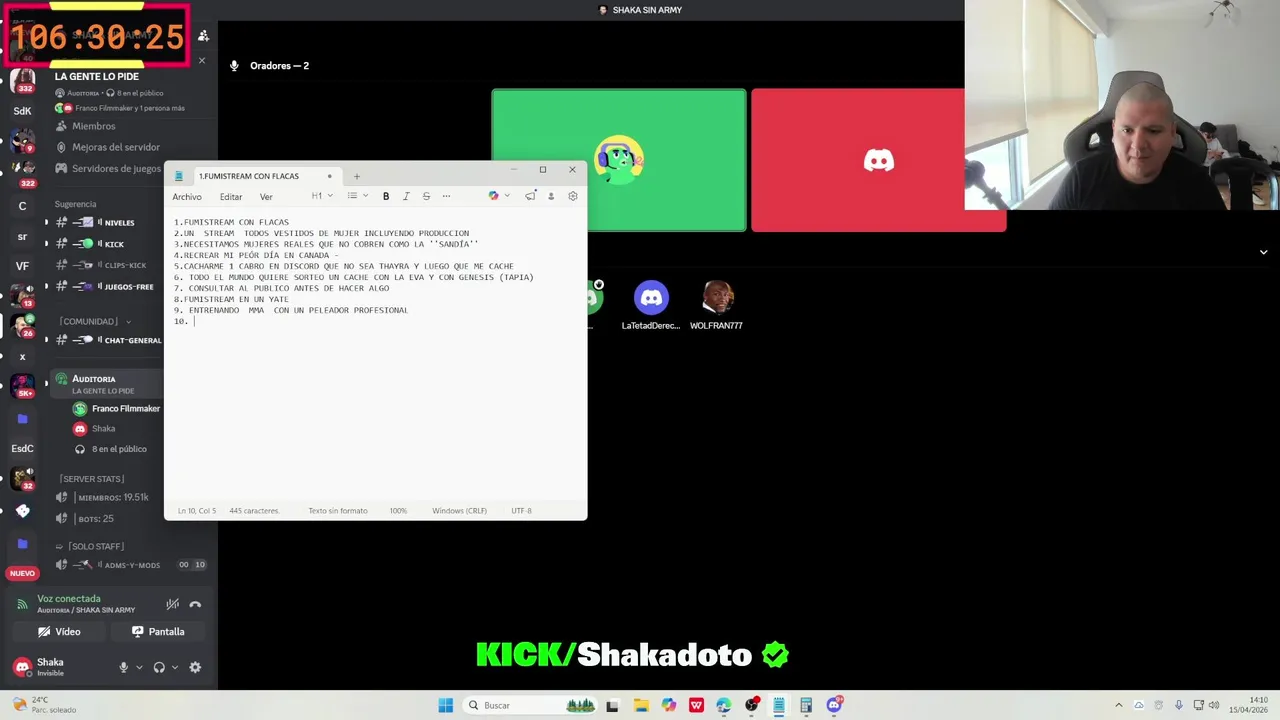The width and height of the screenshot is (1280, 720).
Task: Open Mejoras del servidor entry
Action: tap(107, 147)
